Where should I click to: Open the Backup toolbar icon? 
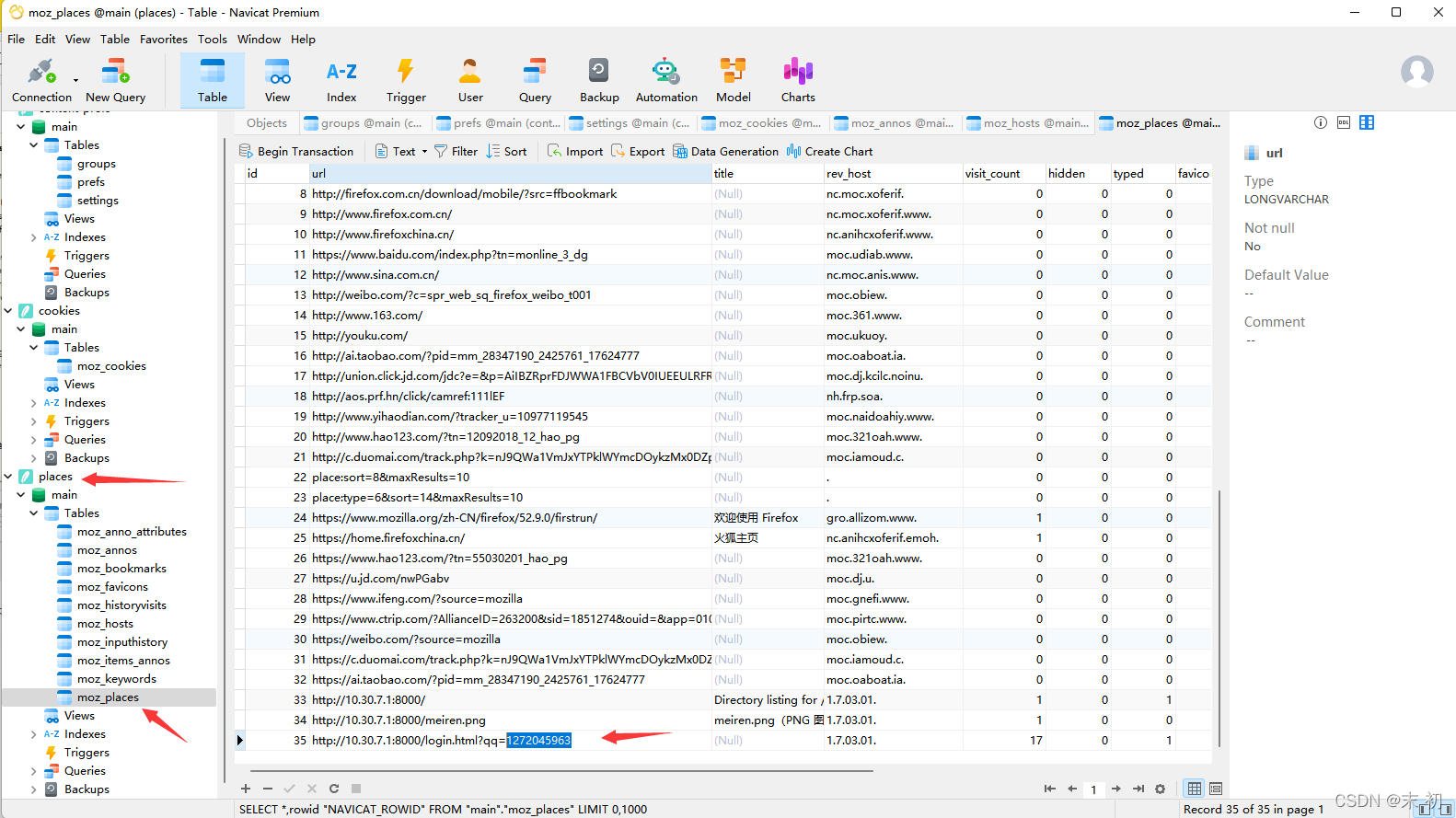click(599, 80)
